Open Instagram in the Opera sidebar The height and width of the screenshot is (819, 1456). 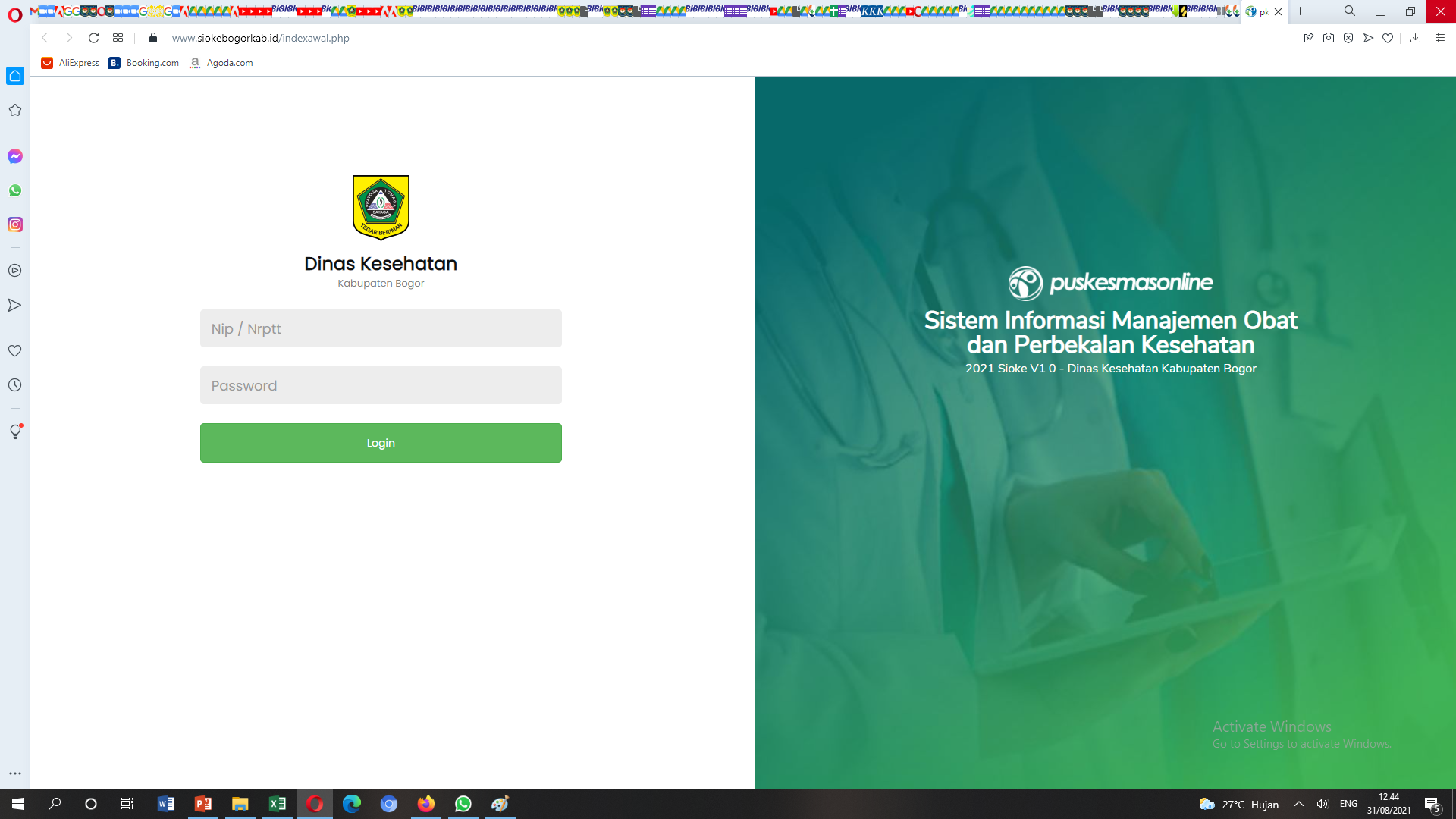pos(15,224)
